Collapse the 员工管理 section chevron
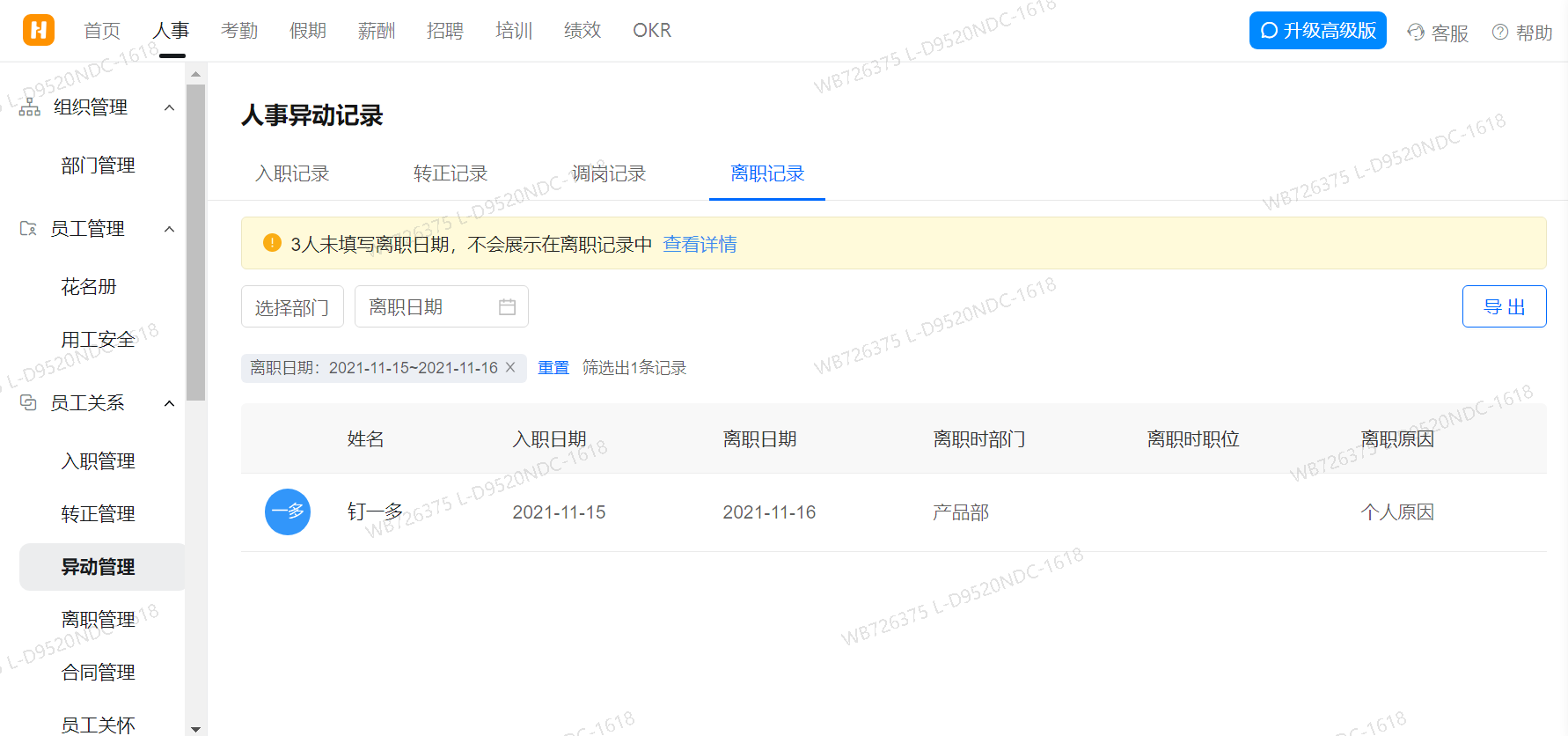Image resolution: width=1568 pixels, height=736 pixels. pyautogui.click(x=170, y=229)
